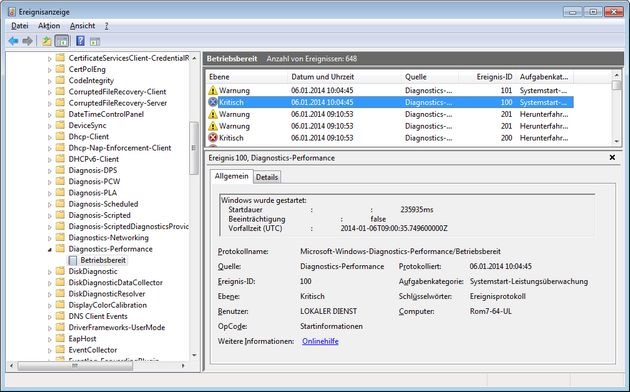Image resolution: width=630 pixels, height=392 pixels.
Task: Click tree pane scroll down arrow
Action: [194, 355]
